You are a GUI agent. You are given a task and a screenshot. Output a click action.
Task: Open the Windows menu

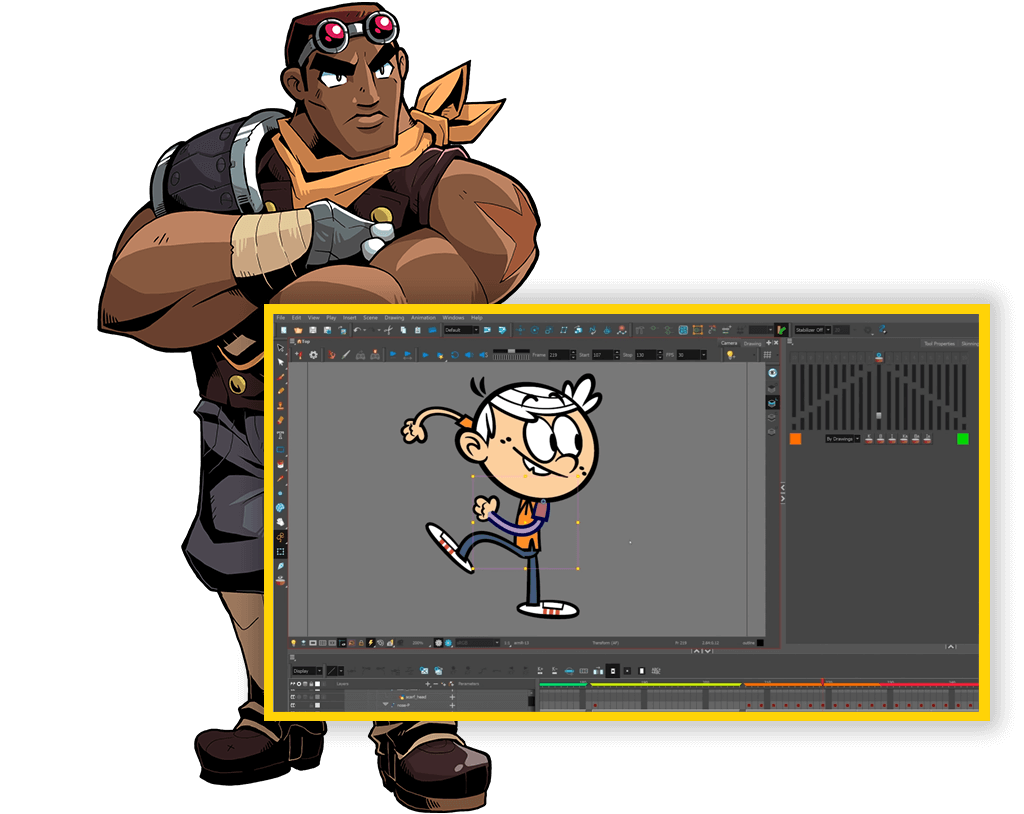click(453, 318)
